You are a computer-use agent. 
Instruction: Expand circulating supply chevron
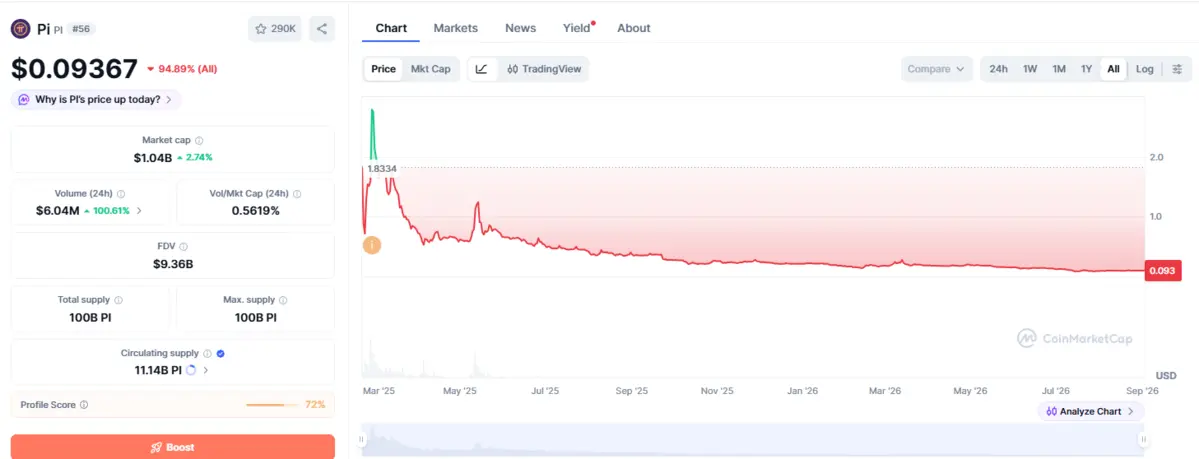[x=206, y=370]
